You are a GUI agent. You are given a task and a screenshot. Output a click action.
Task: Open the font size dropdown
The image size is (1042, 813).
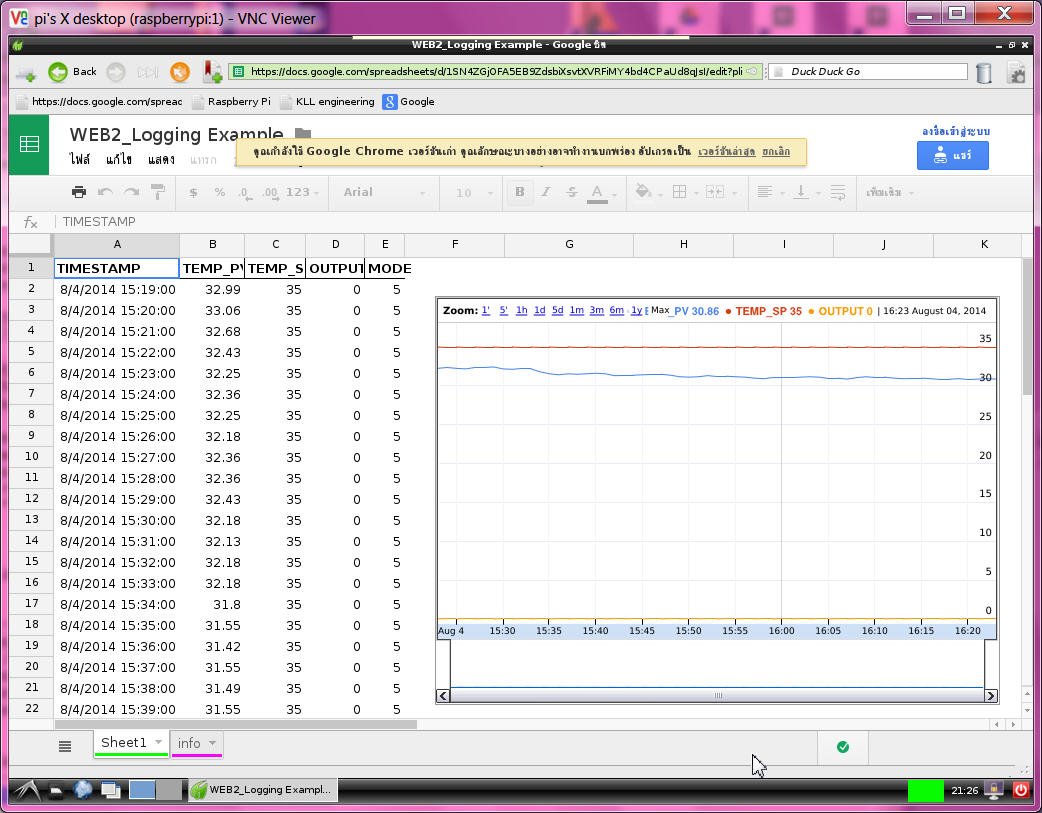click(x=471, y=192)
